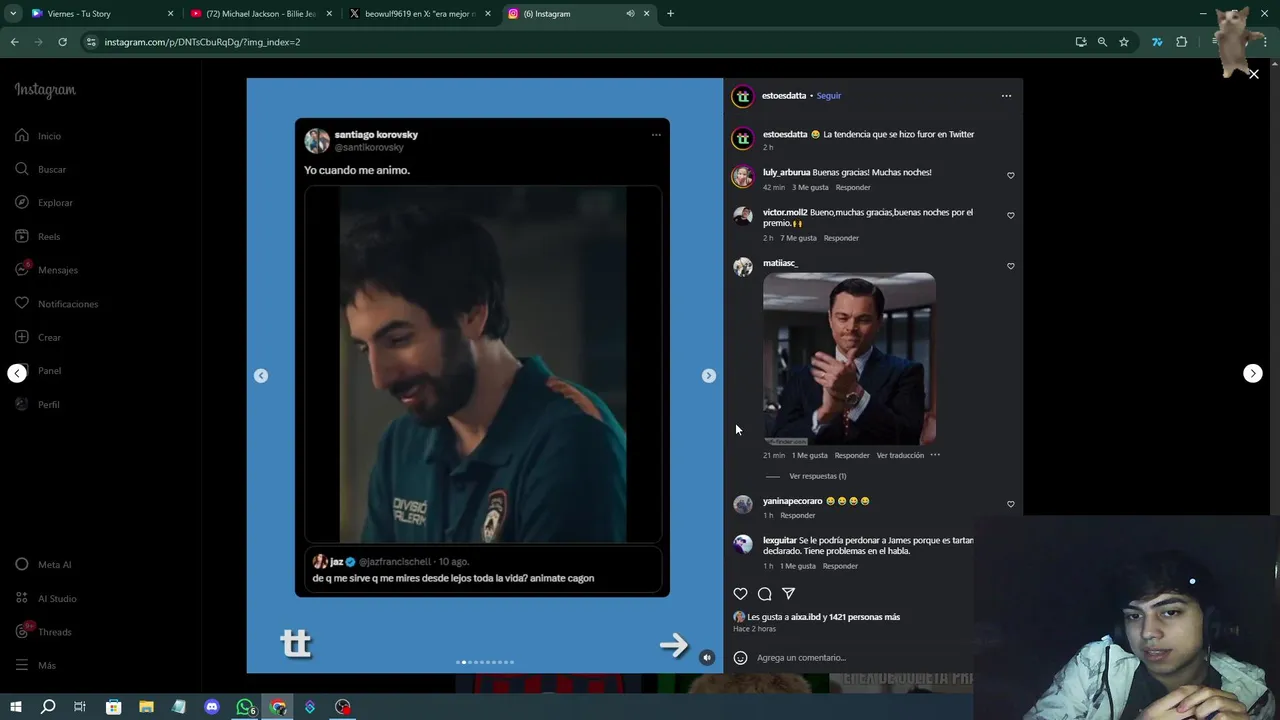Switch to Michael Jackson - Billie Jean tab
This screenshot has height=720, width=1280.
(x=261, y=14)
